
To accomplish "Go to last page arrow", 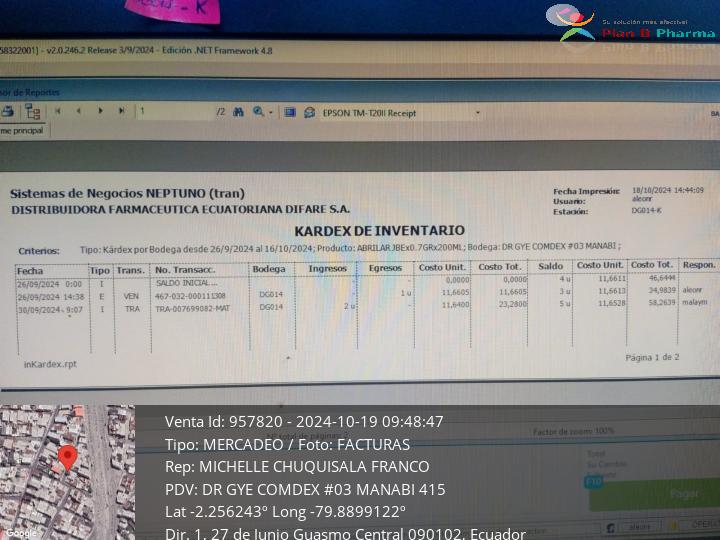I will (122, 111).
